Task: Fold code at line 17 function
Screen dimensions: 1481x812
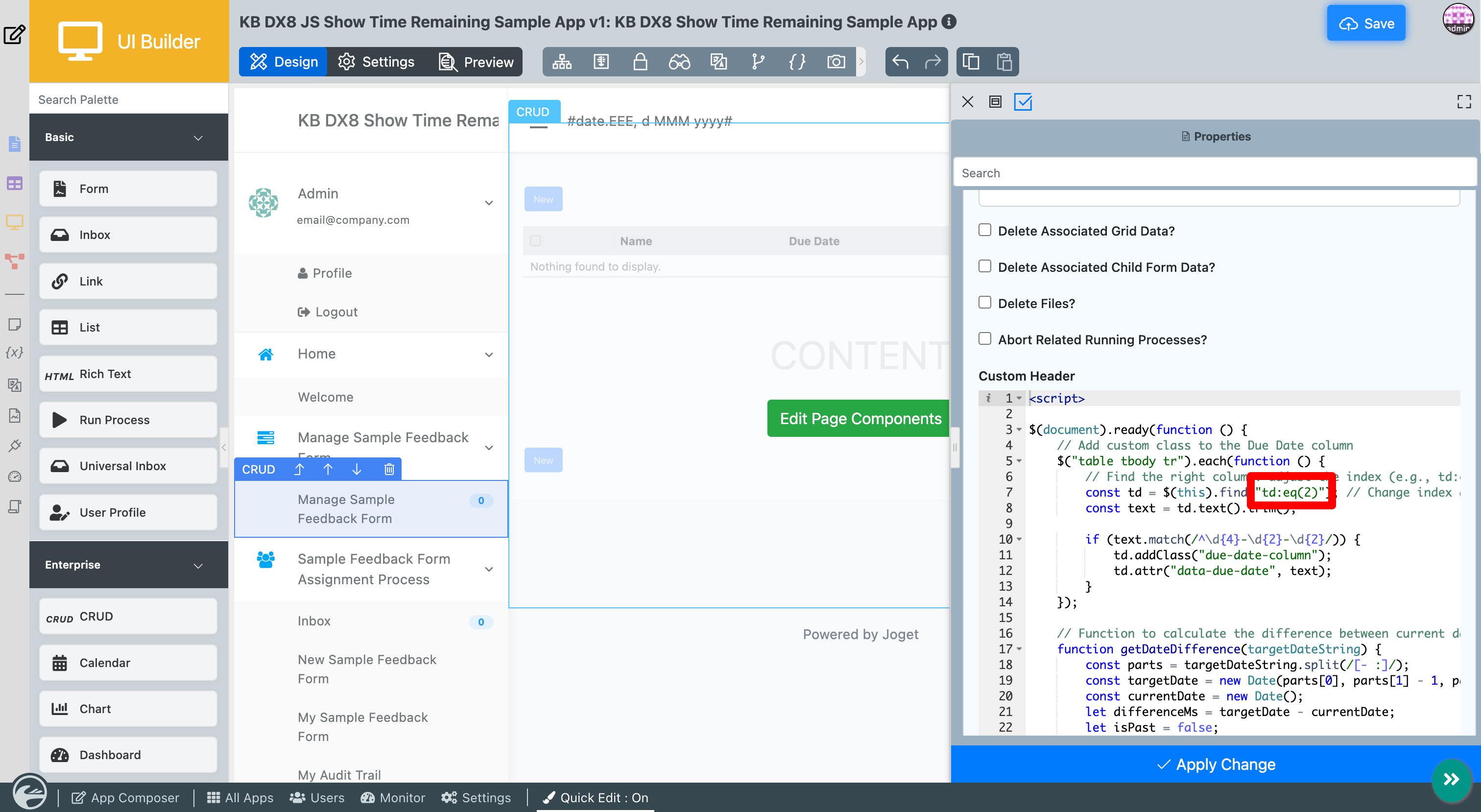Action: (1019, 649)
